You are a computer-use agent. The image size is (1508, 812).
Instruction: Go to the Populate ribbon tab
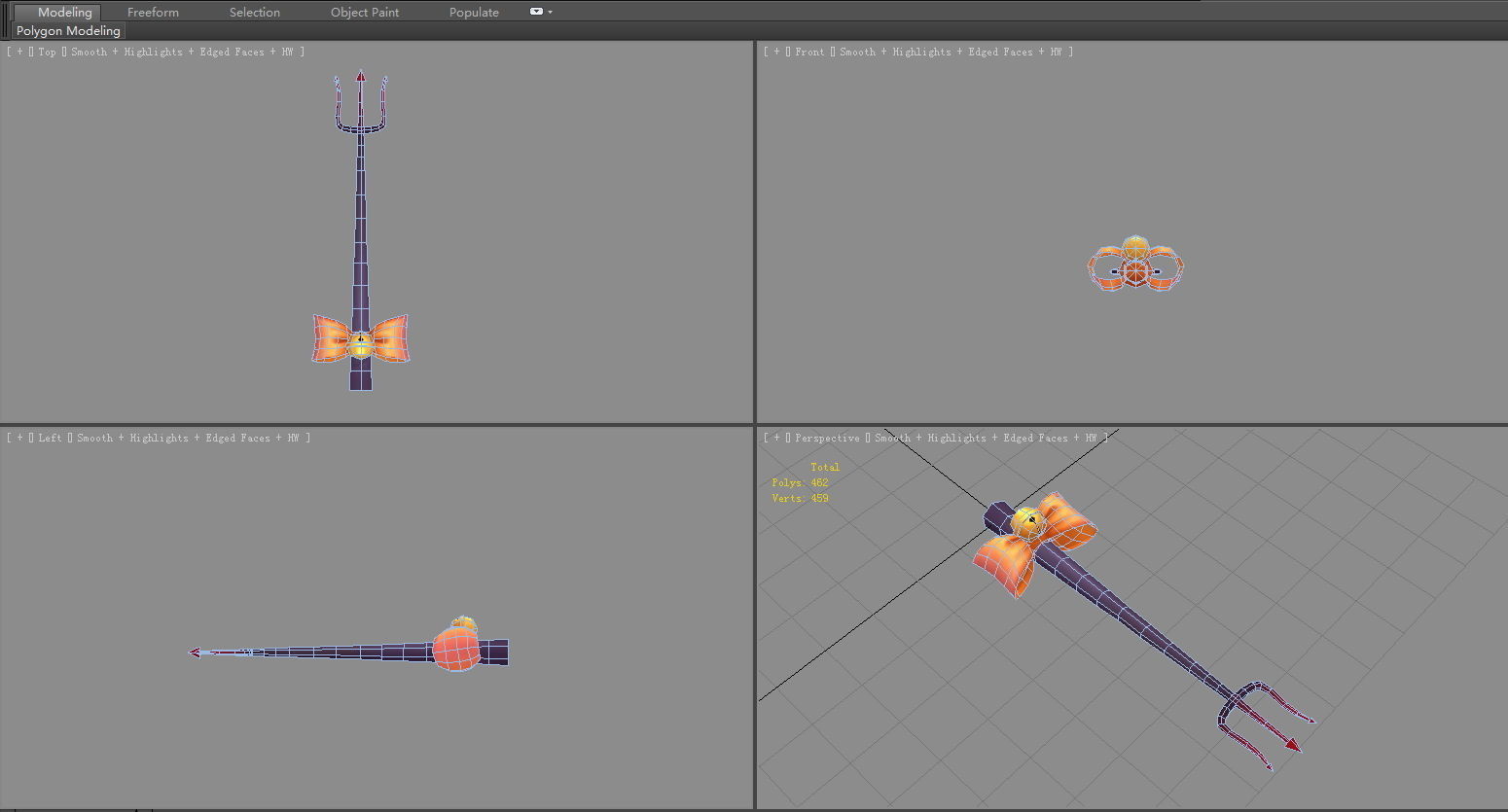click(474, 13)
